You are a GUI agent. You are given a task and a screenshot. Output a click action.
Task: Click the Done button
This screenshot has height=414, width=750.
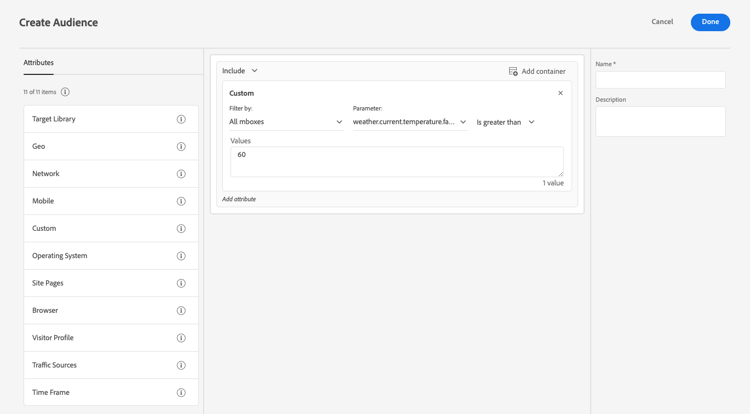pyautogui.click(x=710, y=22)
